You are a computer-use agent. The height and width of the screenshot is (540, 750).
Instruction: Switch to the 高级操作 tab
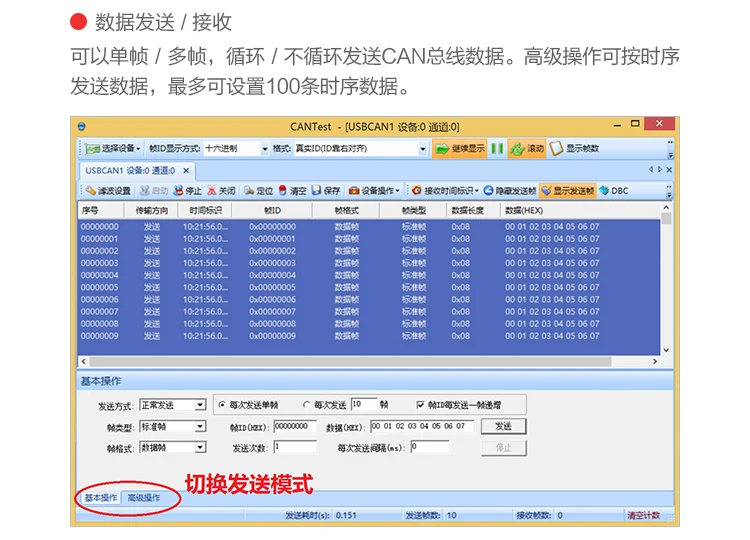(144, 497)
